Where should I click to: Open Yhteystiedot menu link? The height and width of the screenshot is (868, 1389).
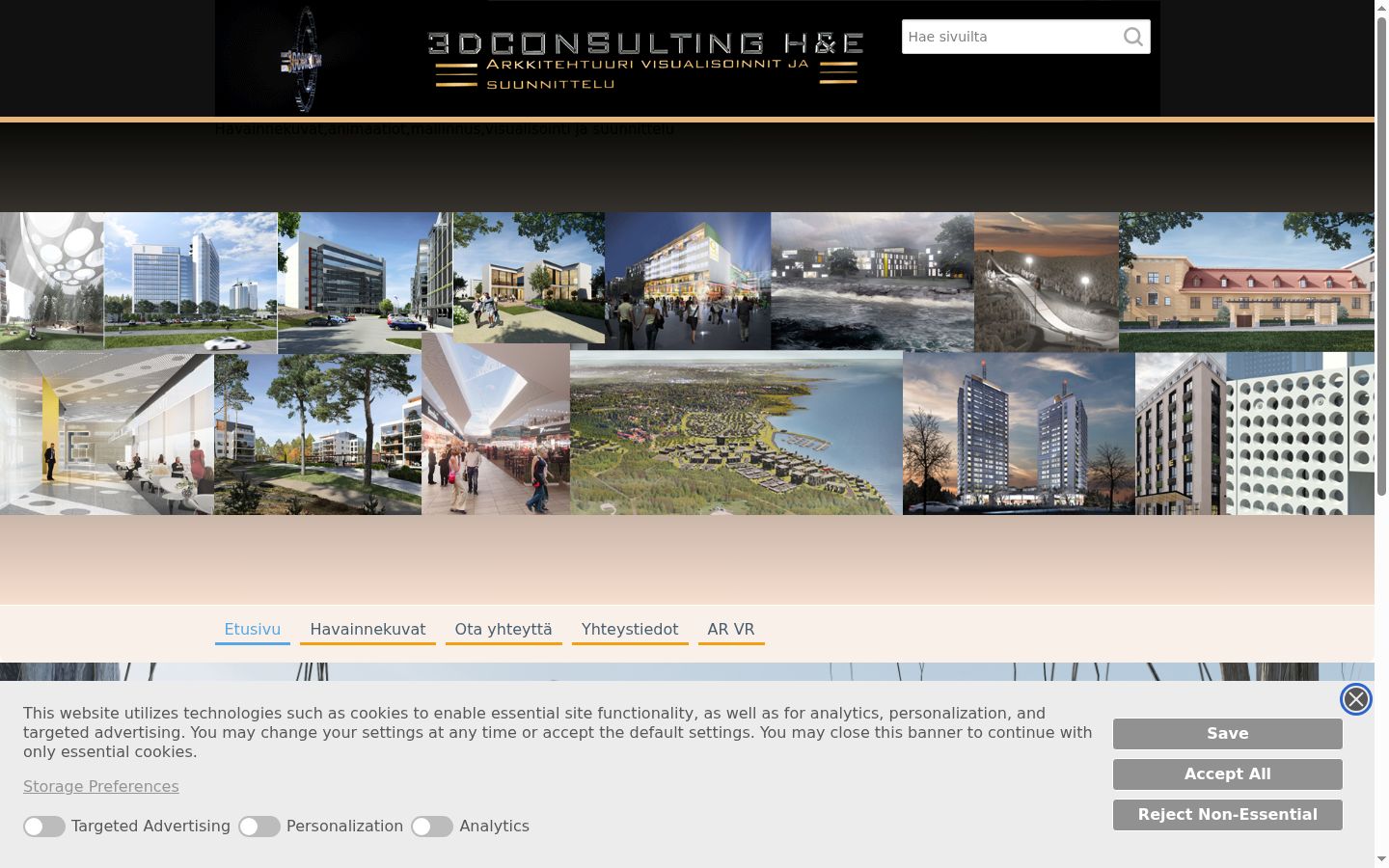coord(630,630)
